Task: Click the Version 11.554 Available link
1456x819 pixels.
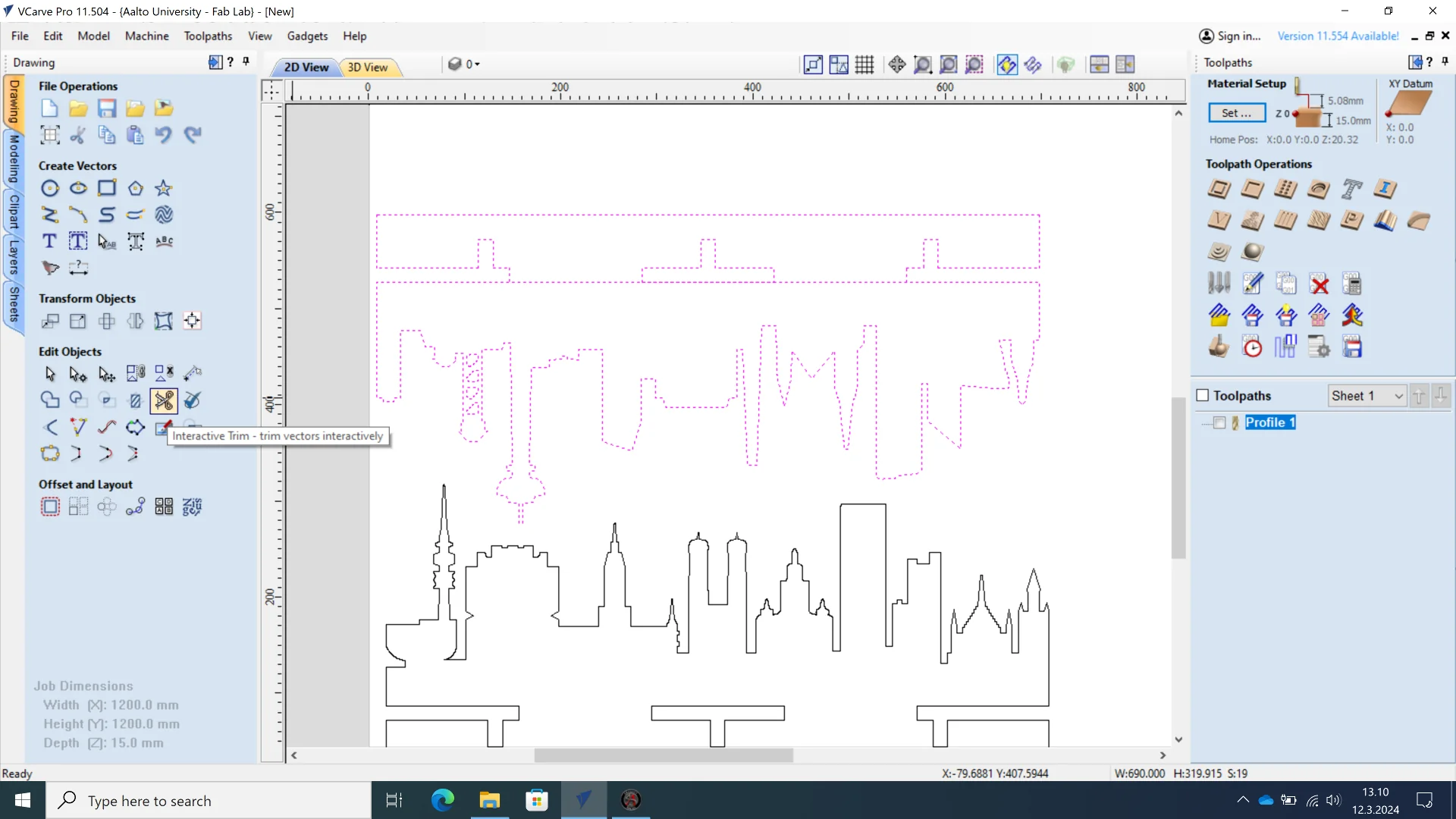Action: coord(1338,36)
